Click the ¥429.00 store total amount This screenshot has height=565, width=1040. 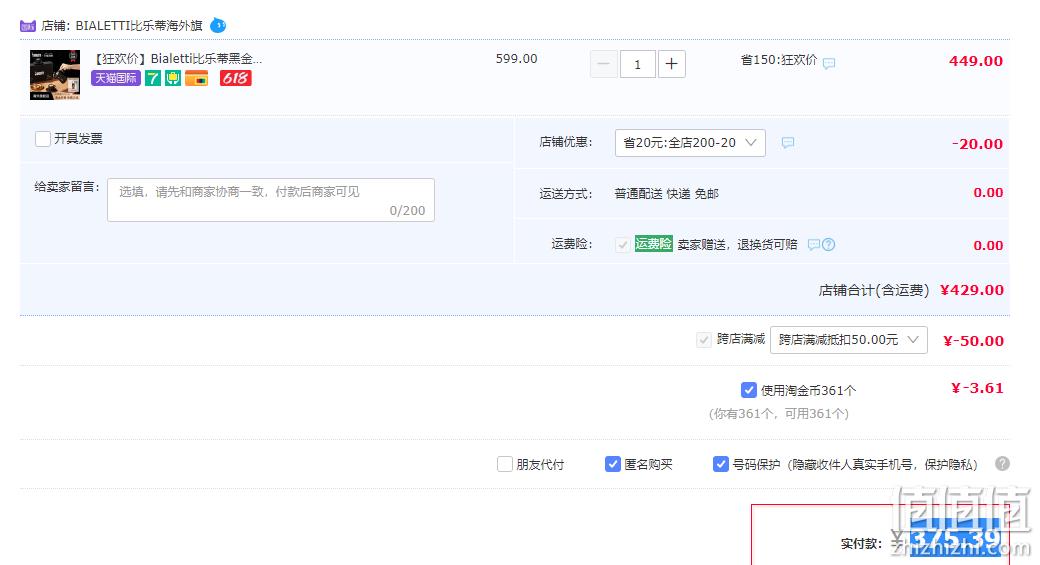(972, 290)
